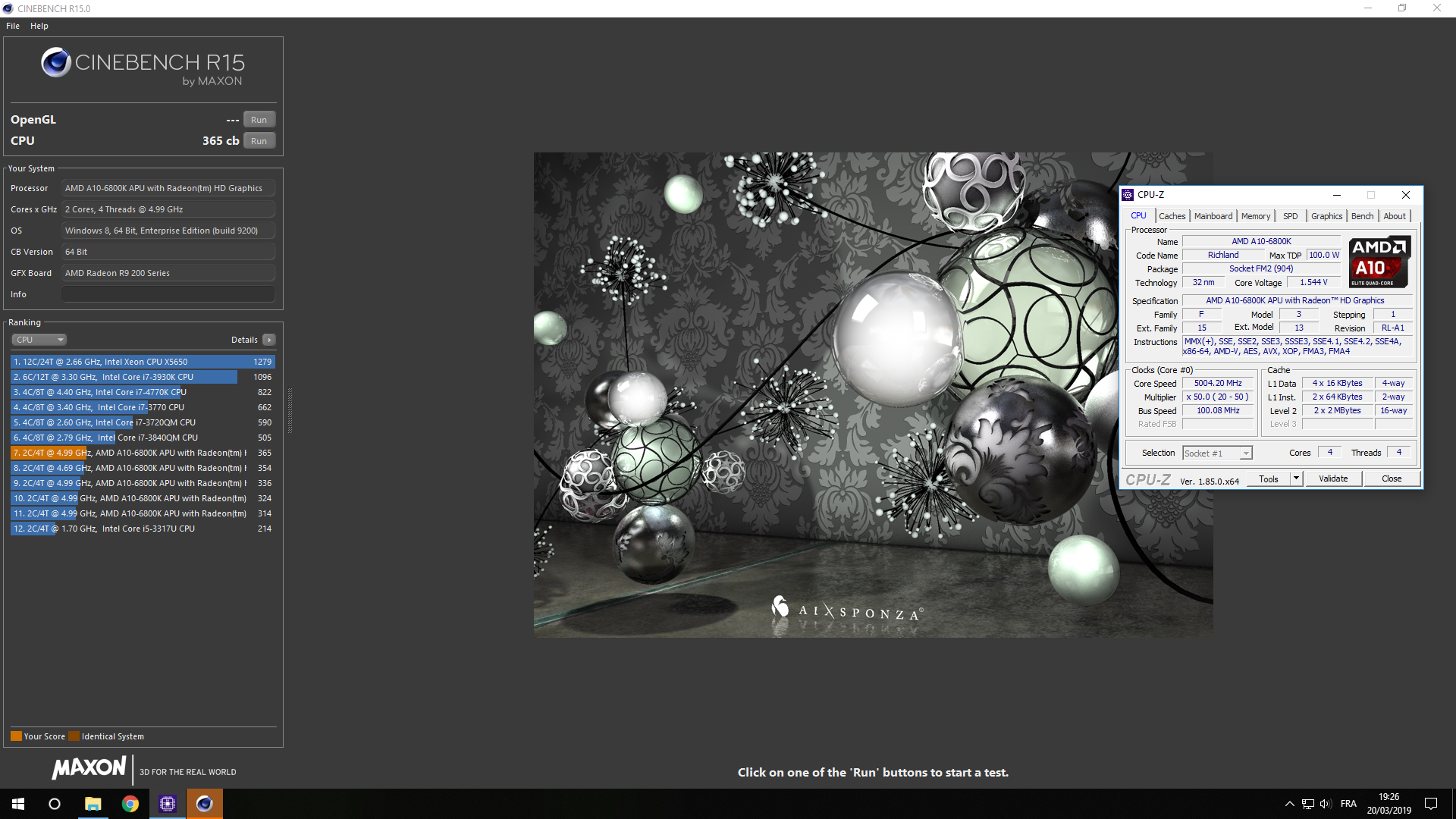Viewport: 1456px width, 819px height.
Task: Open the volume control tray icon
Action: click(1326, 804)
